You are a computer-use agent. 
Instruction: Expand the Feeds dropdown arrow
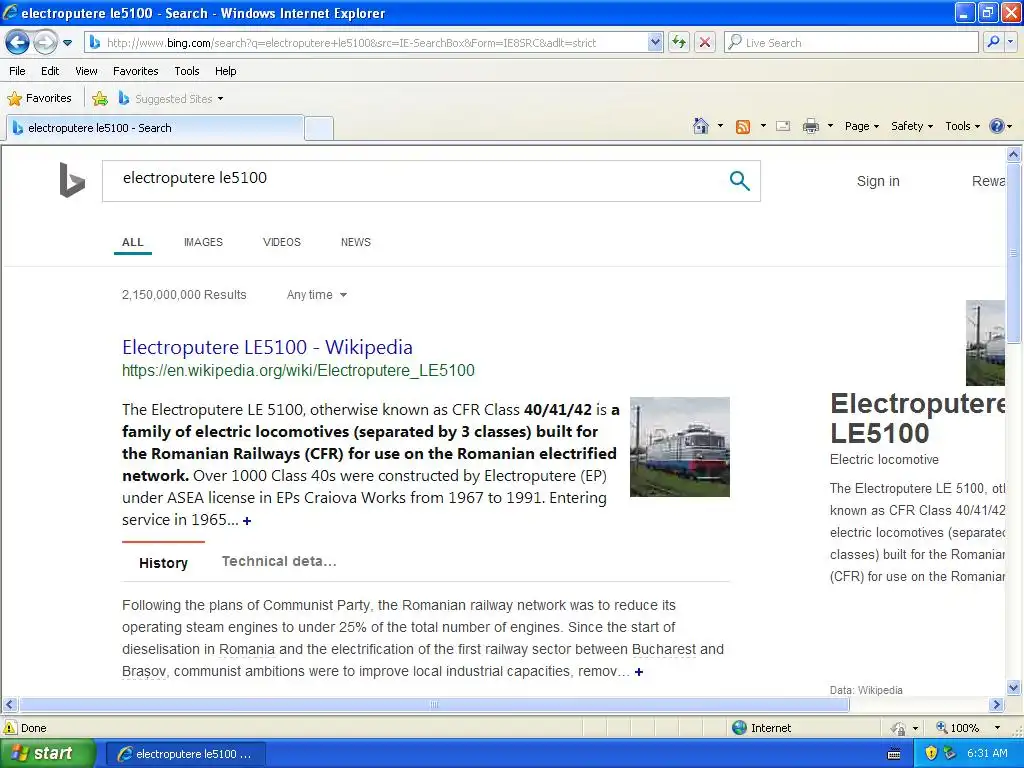pos(763,126)
